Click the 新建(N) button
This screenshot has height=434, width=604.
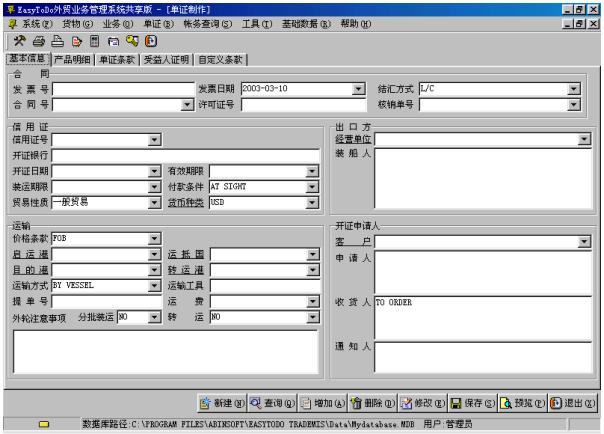[222, 403]
